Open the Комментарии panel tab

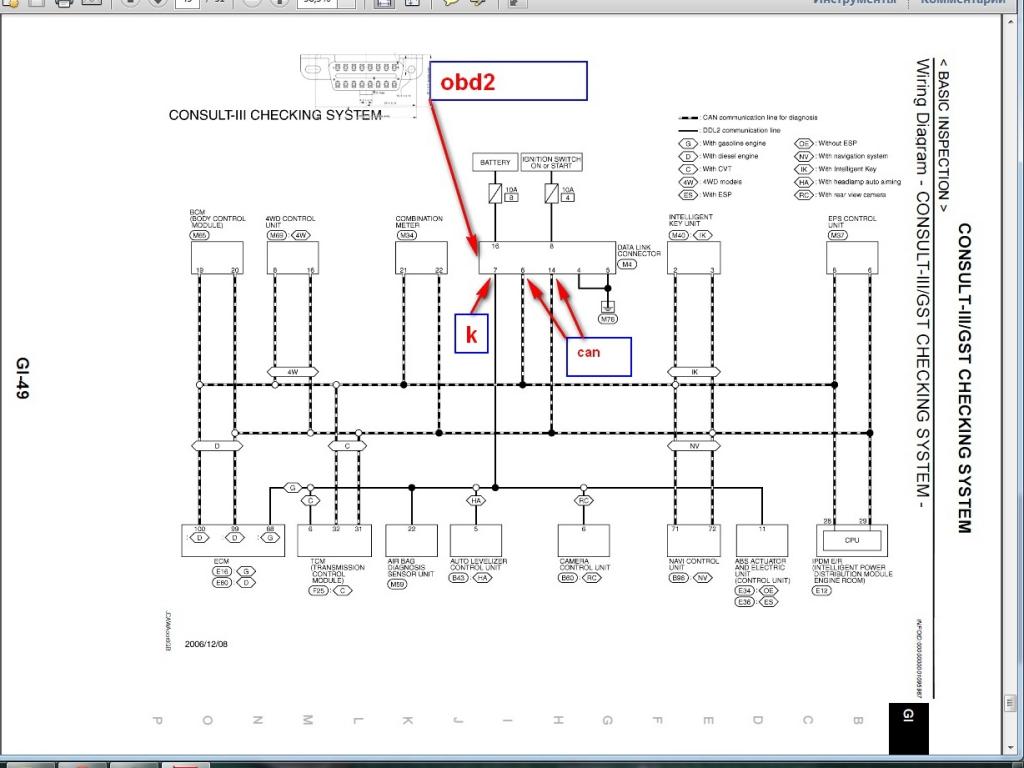tap(962, 3)
